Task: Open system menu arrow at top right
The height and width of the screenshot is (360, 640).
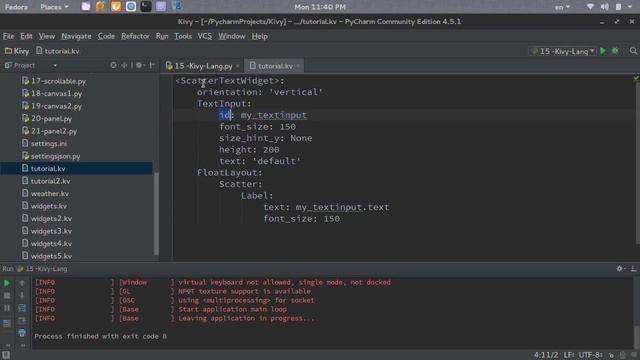Action: coord(630,7)
